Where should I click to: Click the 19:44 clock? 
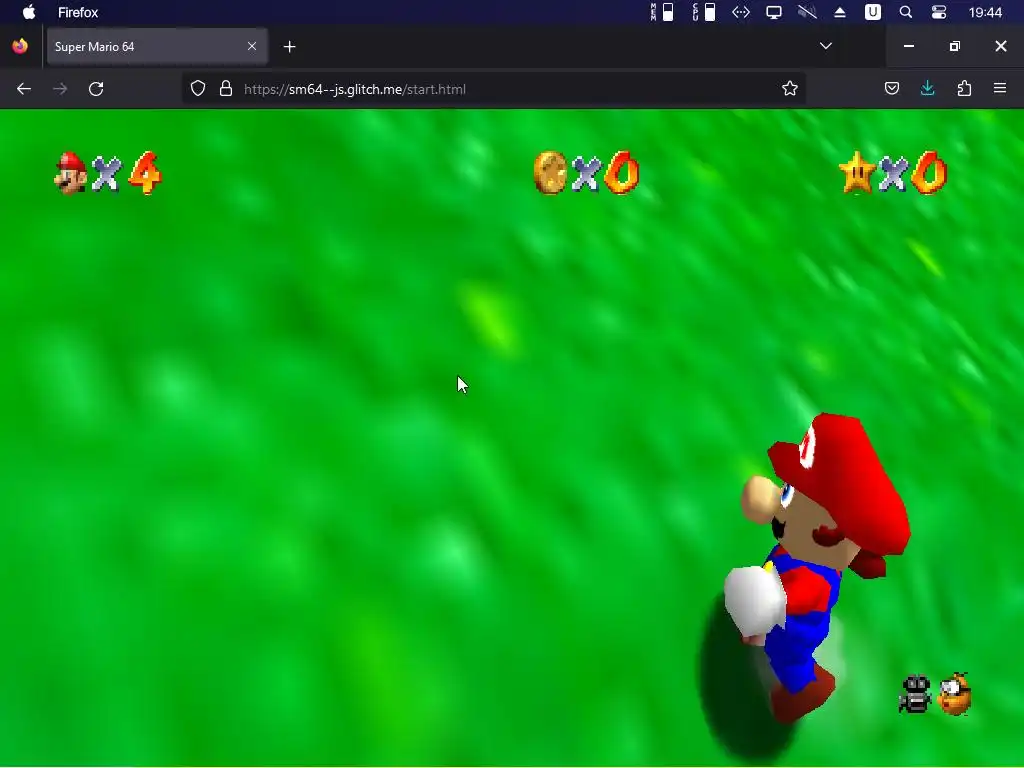pyautogui.click(x=985, y=12)
